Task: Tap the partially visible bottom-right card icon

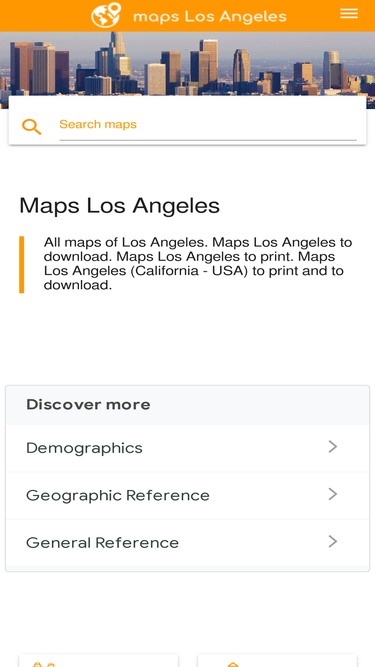Action: 233,664
